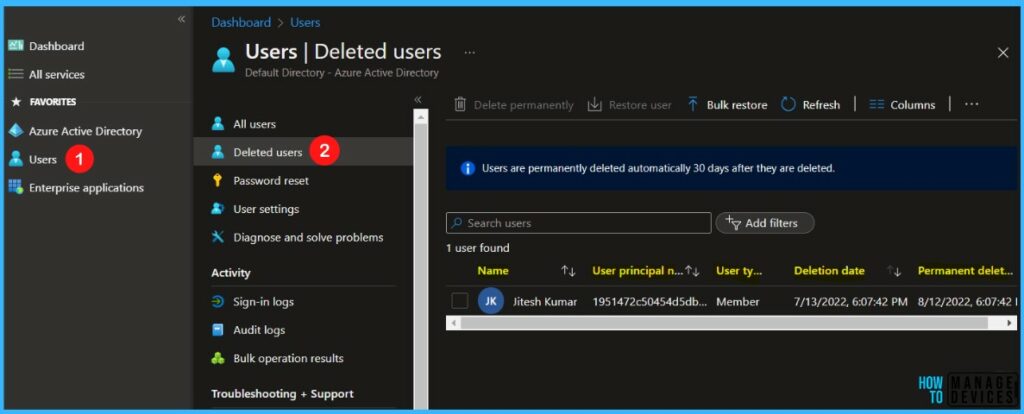The image size is (1024, 414).
Task: Focus the Search users field
Action: (579, 223)
